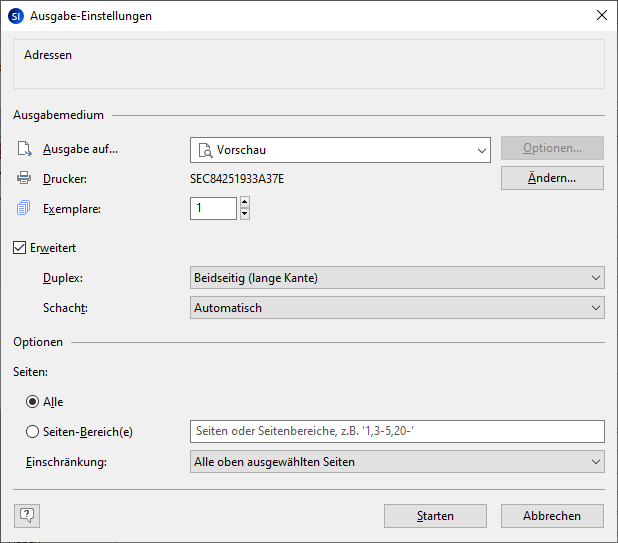Image resolution: width=618 pixels, height=543 pixels.
Task: Open help via the question mark icon
Action: 27,516
